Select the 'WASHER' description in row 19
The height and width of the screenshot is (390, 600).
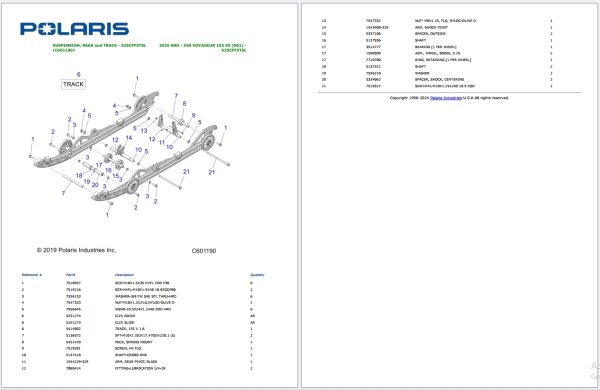click(x=422, y=73)
